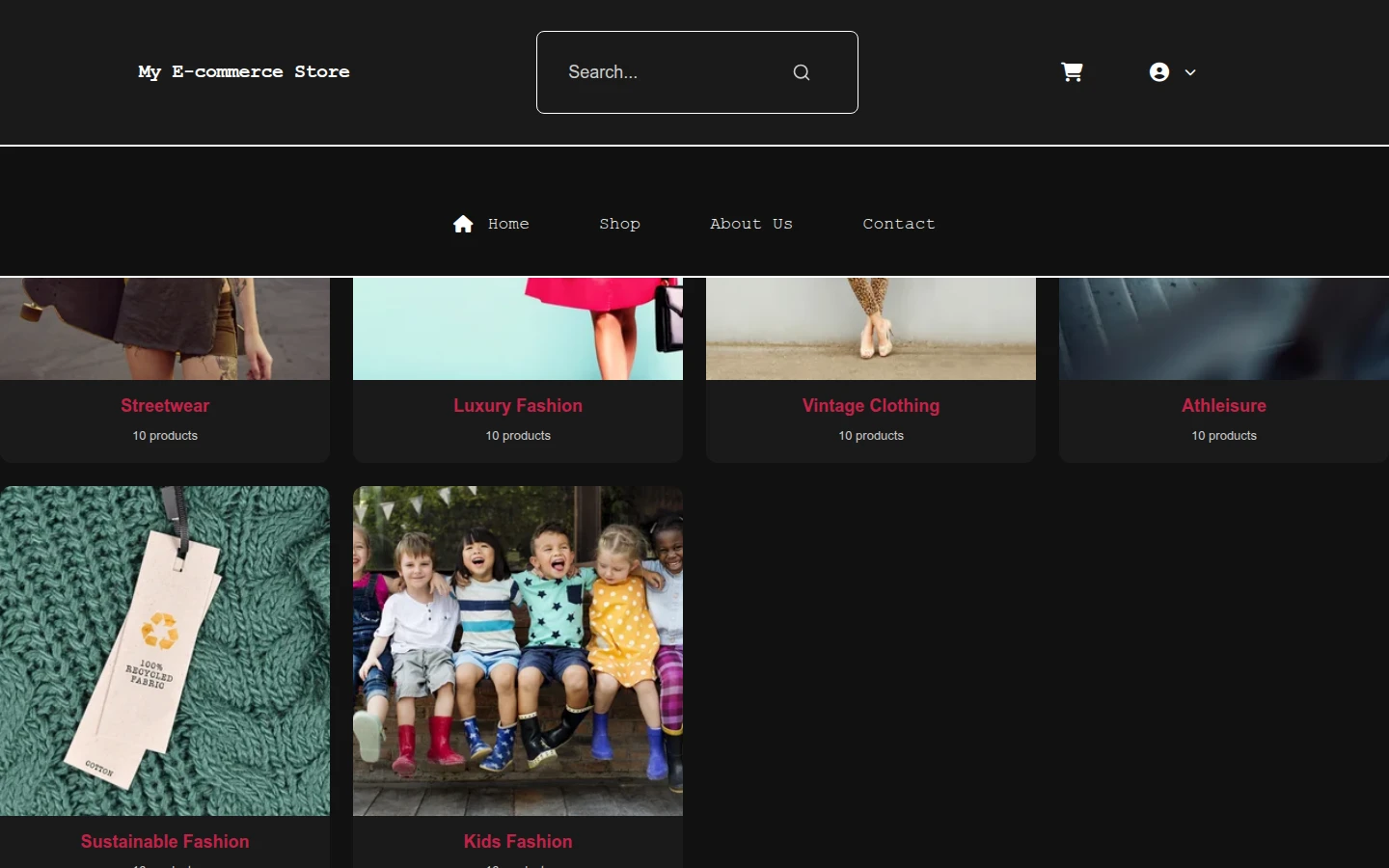
Task: Open the Streetwear category link
Action: tap(165, 406)
